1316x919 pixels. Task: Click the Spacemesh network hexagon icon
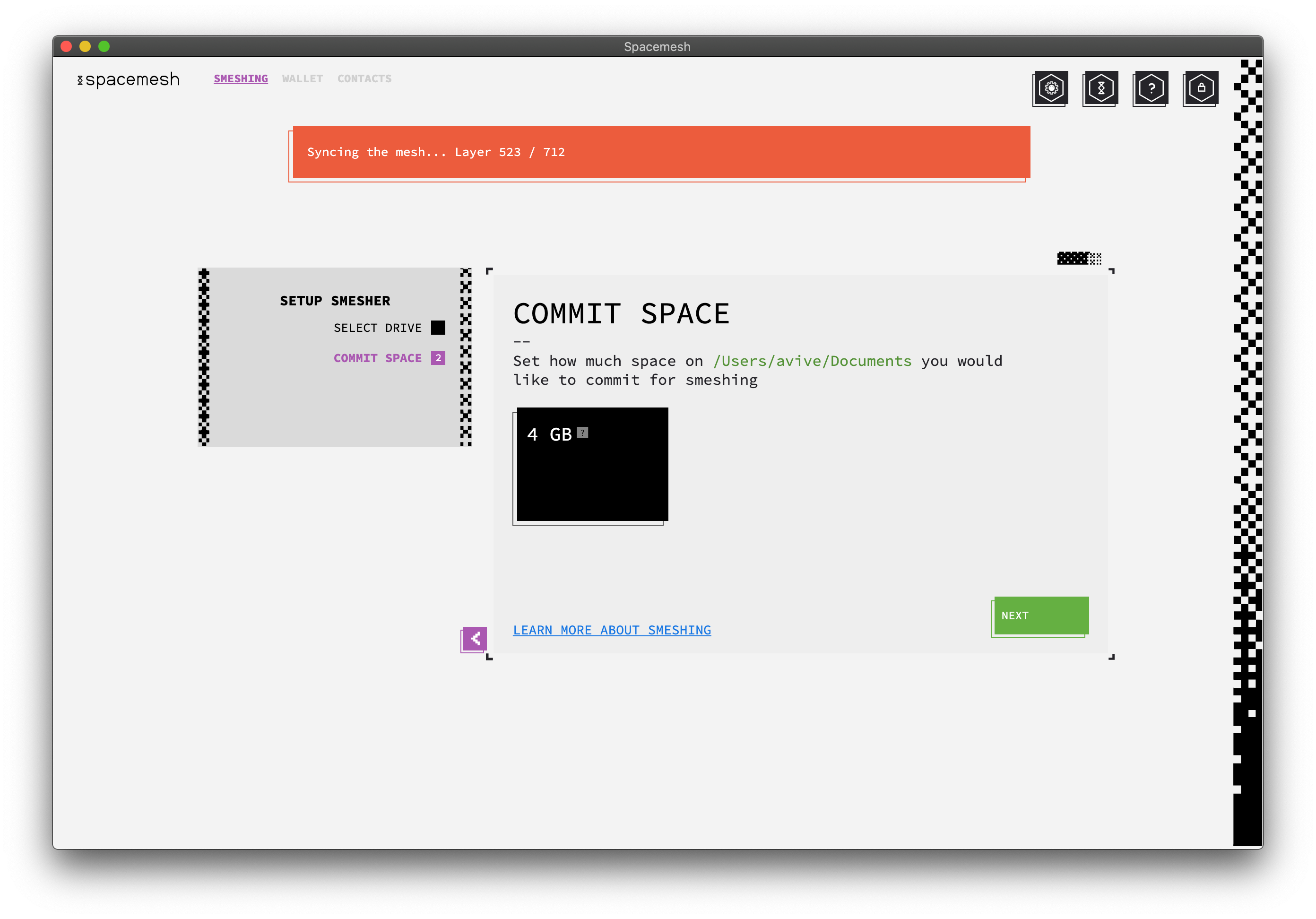(1100, 88)
